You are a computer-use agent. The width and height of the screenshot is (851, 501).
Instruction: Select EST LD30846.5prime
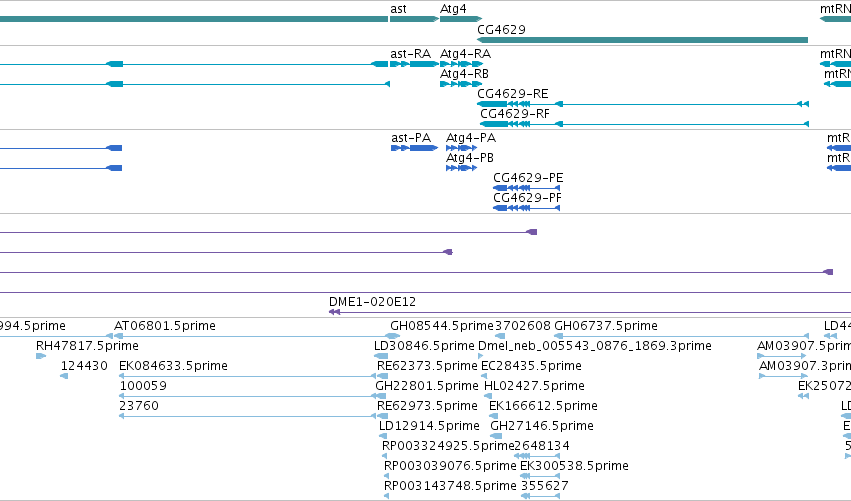pyautogui.click(x=424, y=346)
